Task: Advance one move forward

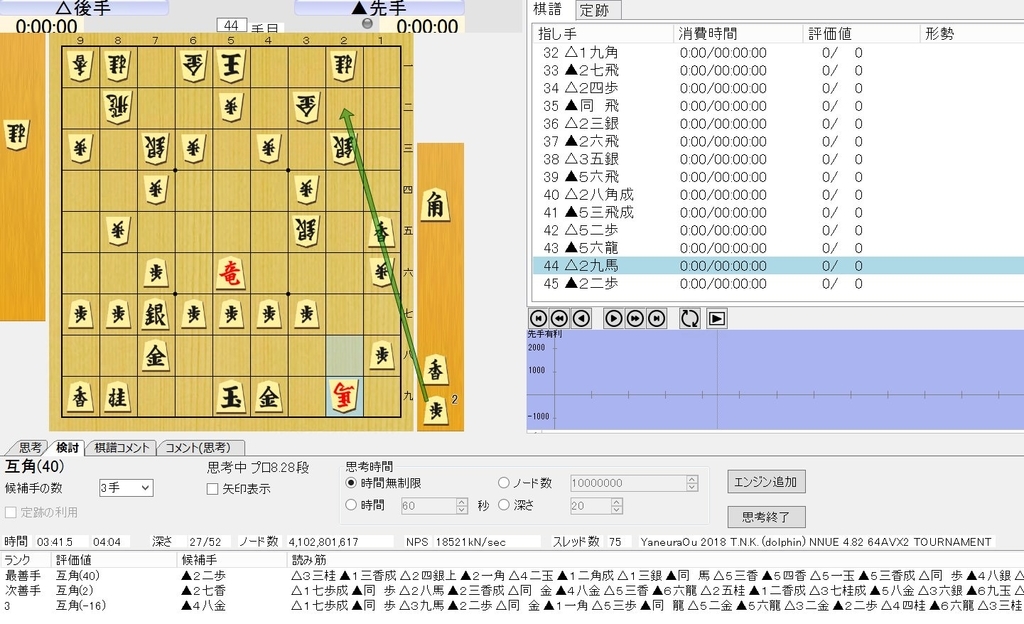Action: (x=613, y=319)
